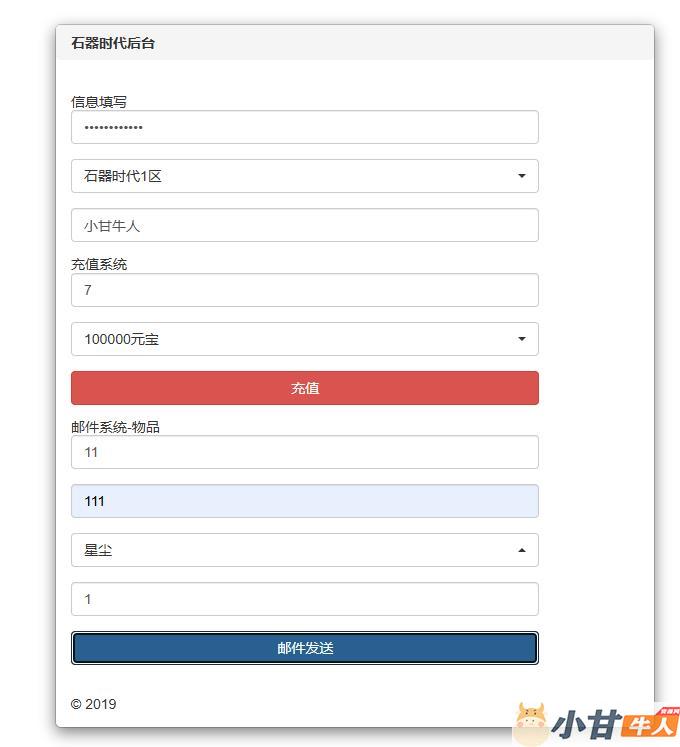Focus the masked password field

pos(304,127)
